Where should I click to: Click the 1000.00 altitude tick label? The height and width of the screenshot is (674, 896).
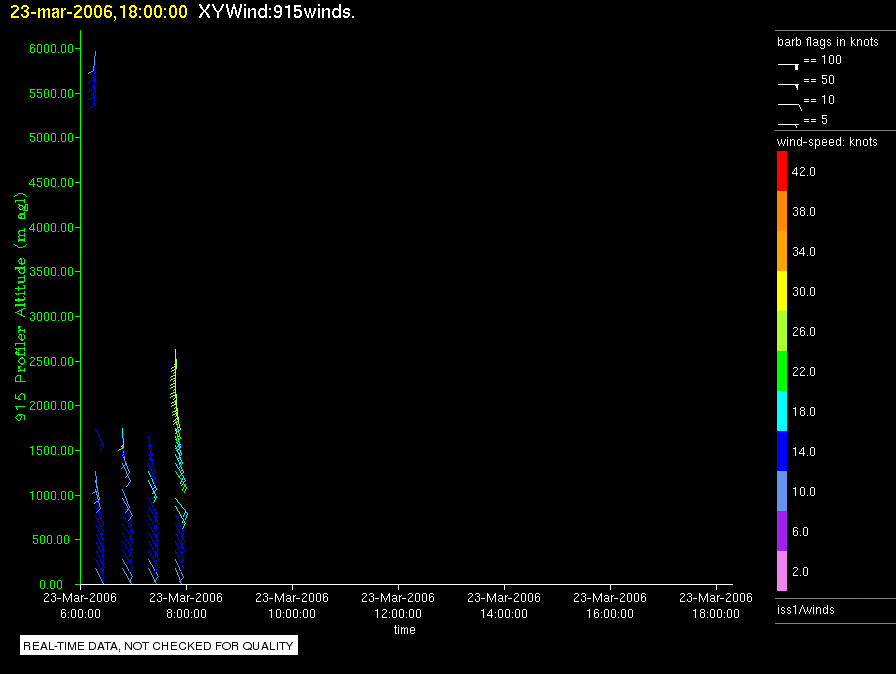[x=51, y=496]
